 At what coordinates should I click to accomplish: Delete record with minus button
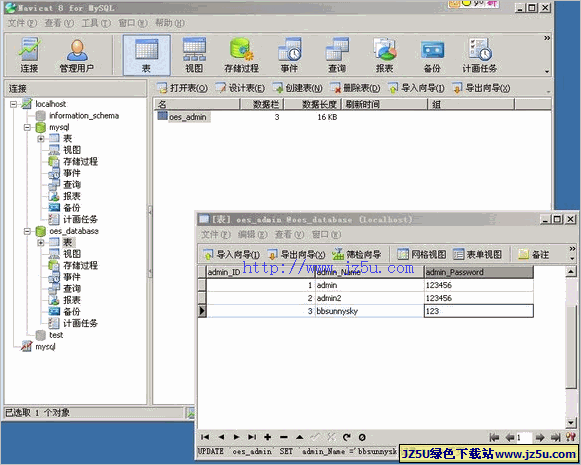tap(284, 437)
